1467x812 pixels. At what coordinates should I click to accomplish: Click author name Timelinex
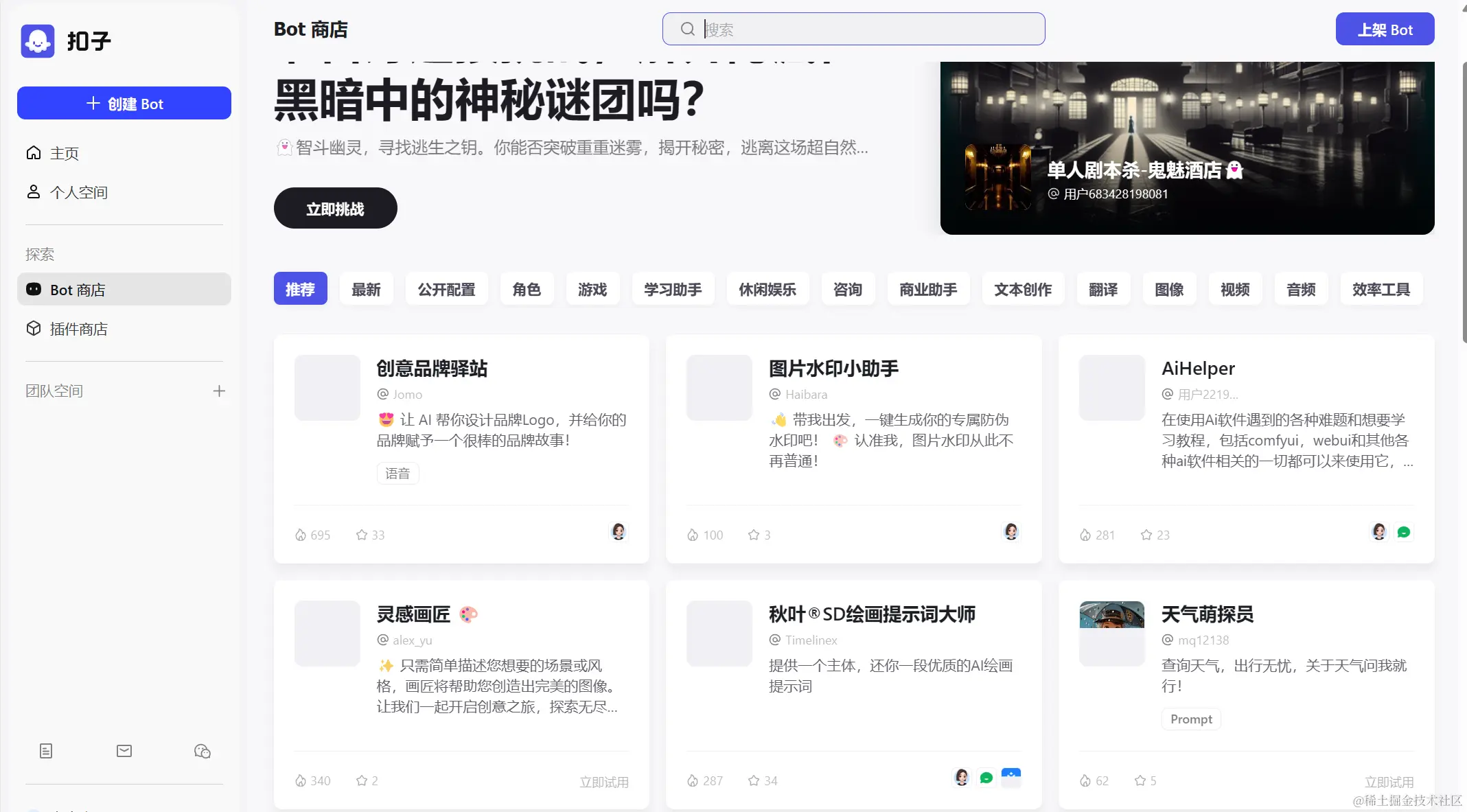coord(811,640)
